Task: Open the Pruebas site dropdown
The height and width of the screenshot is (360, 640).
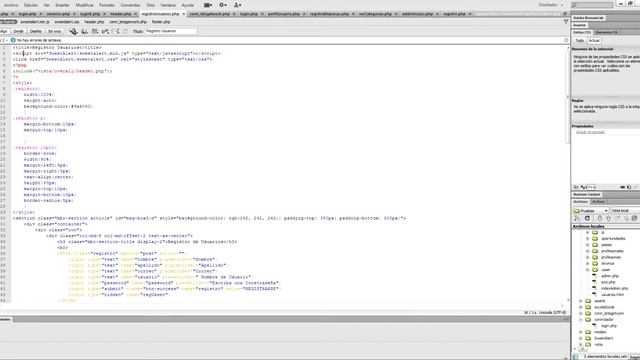Action: [x=591, y=211]
